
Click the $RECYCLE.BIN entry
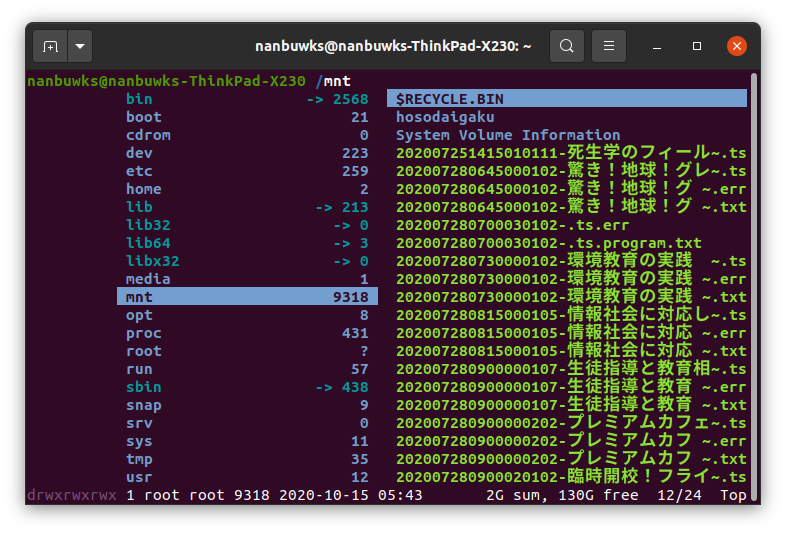tap(567, 98)
